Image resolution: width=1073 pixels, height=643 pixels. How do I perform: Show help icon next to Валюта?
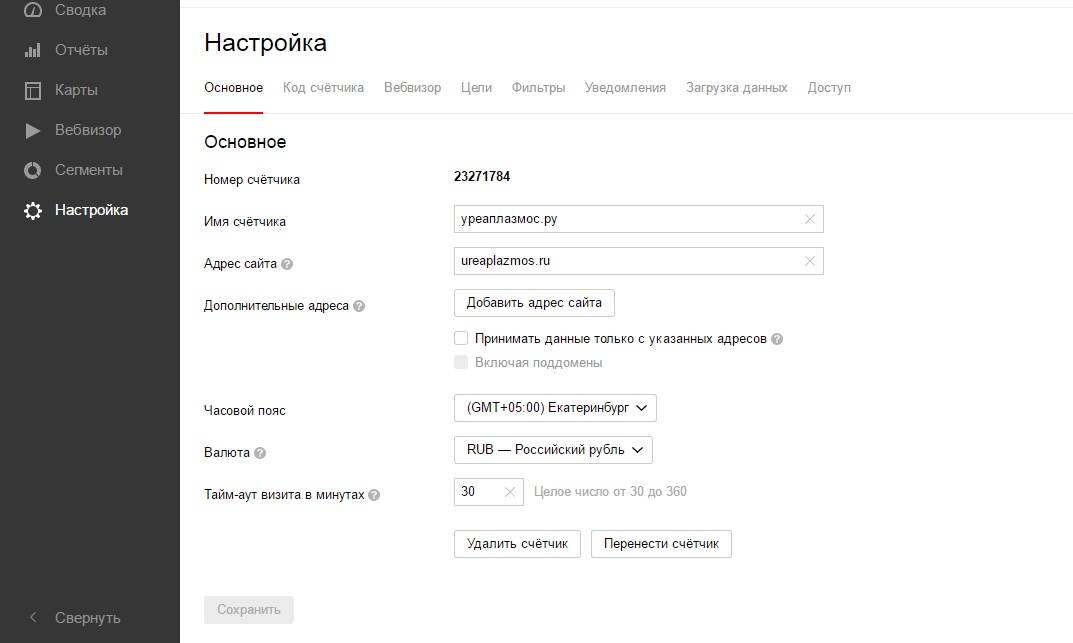(x=260, y=453)
